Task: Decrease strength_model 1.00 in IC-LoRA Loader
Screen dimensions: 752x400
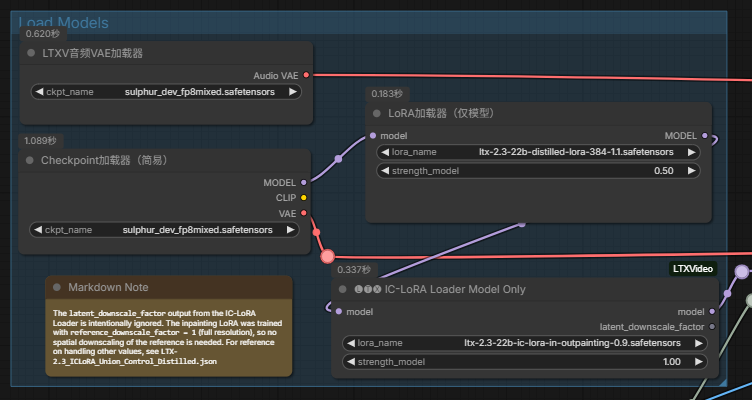Action: click(x=351, y=362)
